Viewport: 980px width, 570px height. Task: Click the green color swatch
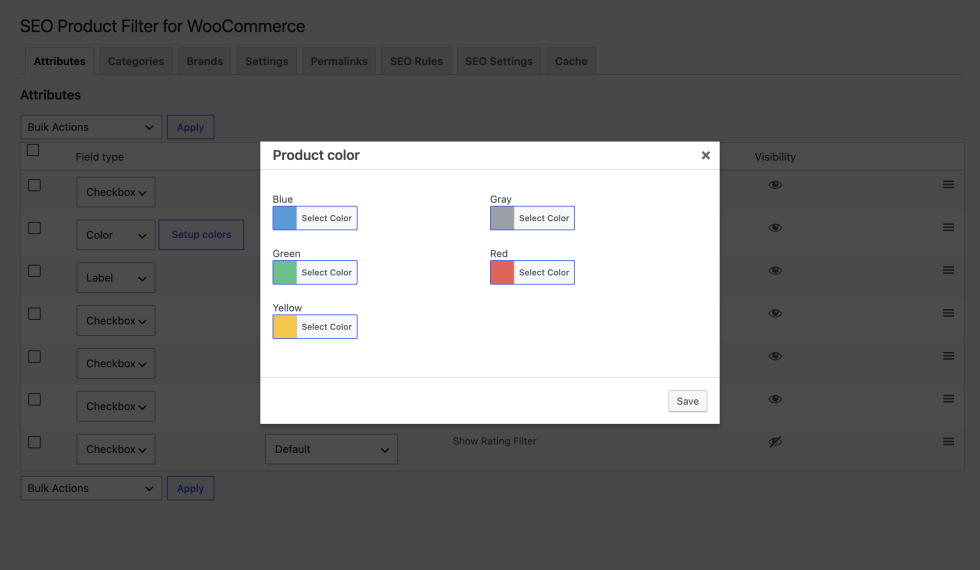[285, 272]
